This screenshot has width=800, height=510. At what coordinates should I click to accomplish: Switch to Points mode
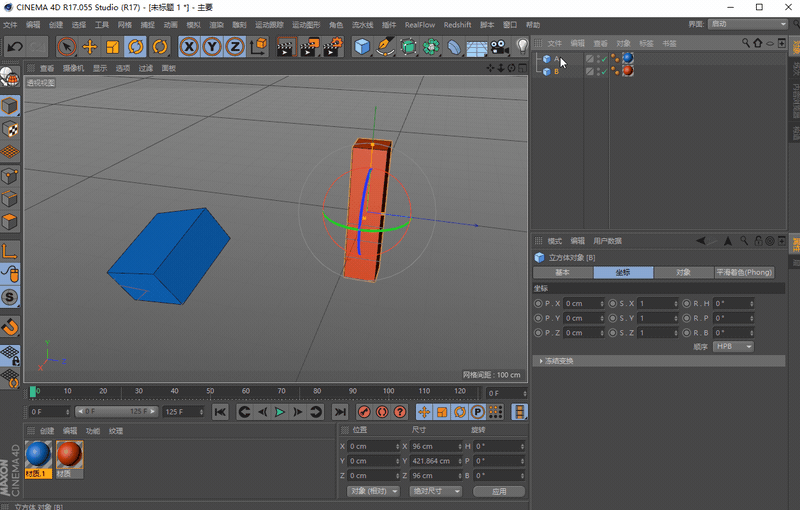point(10,176)
